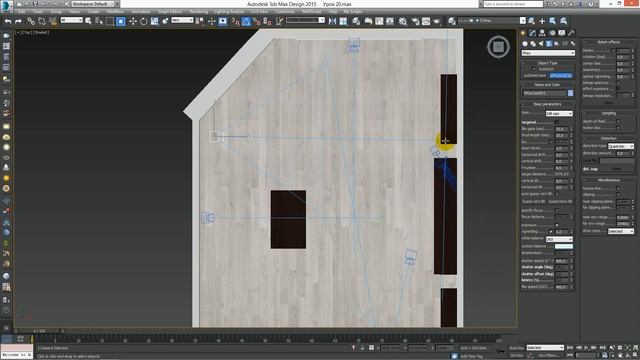Click the custom balance color swatch
The width and height of the screenshot is (640, 360).
(x=564, y=246)
